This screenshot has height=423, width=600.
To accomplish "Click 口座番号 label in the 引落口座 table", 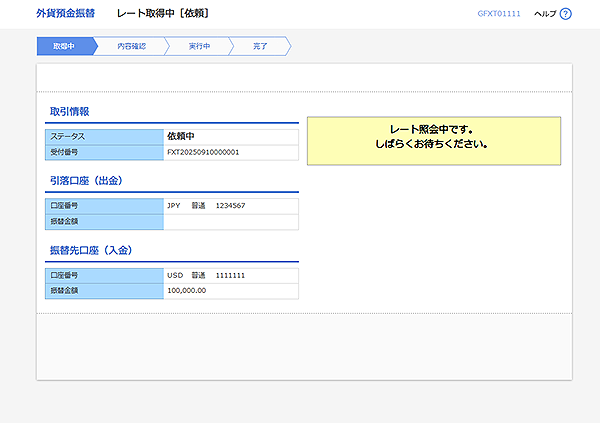I will tap(104, 206).
